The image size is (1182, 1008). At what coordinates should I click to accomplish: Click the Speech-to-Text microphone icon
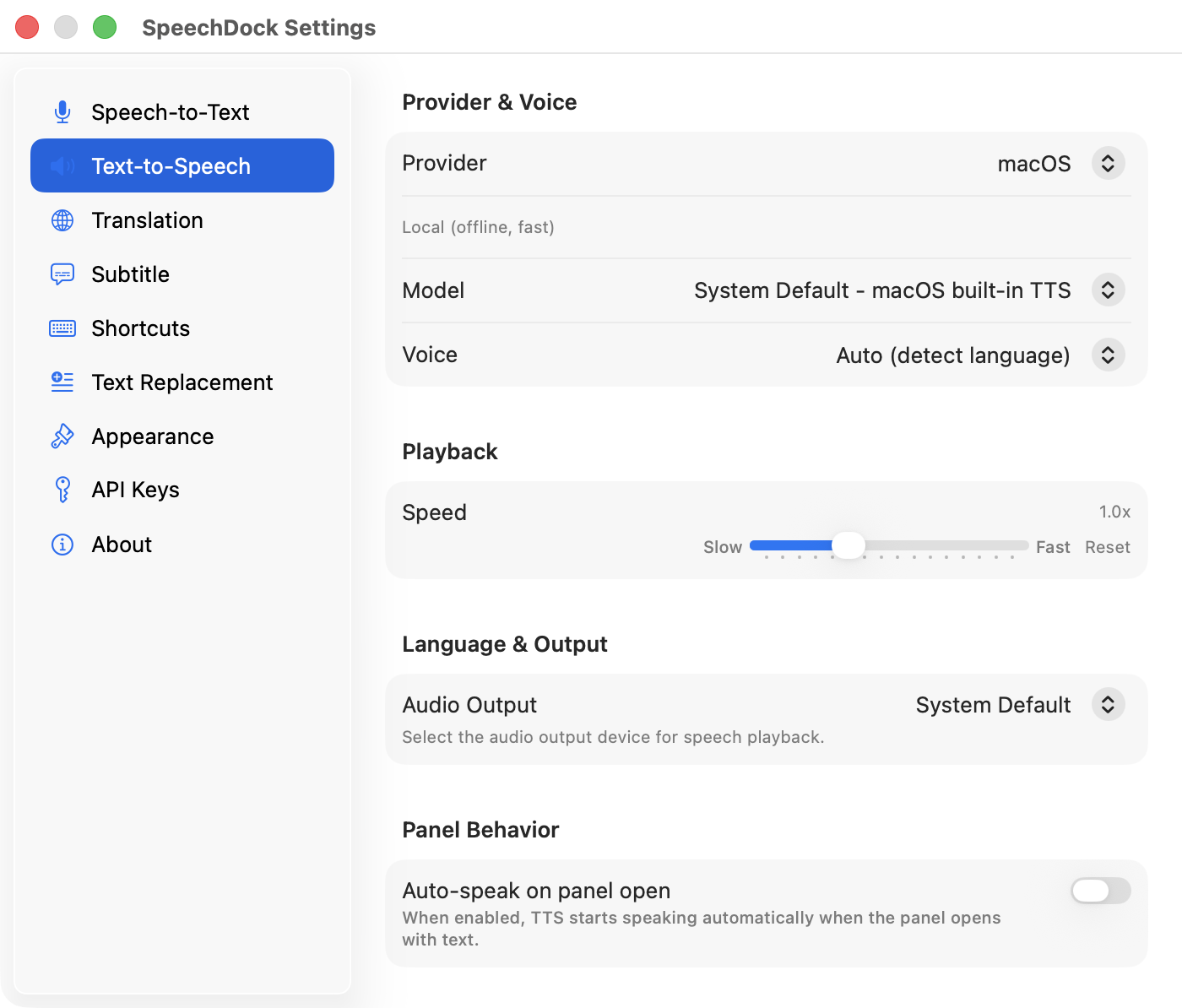click(62, 111)
